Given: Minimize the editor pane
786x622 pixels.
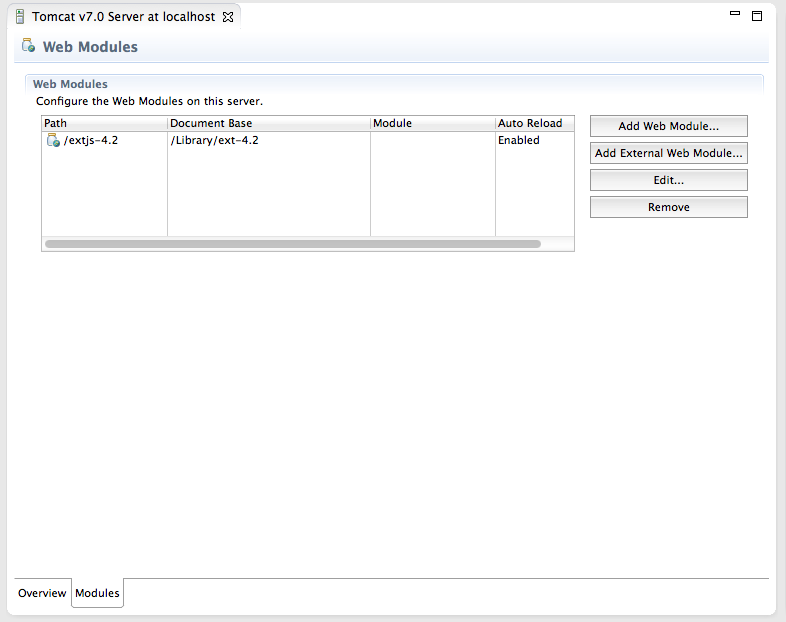Looking at the screenshot, I should pos(735,15).
